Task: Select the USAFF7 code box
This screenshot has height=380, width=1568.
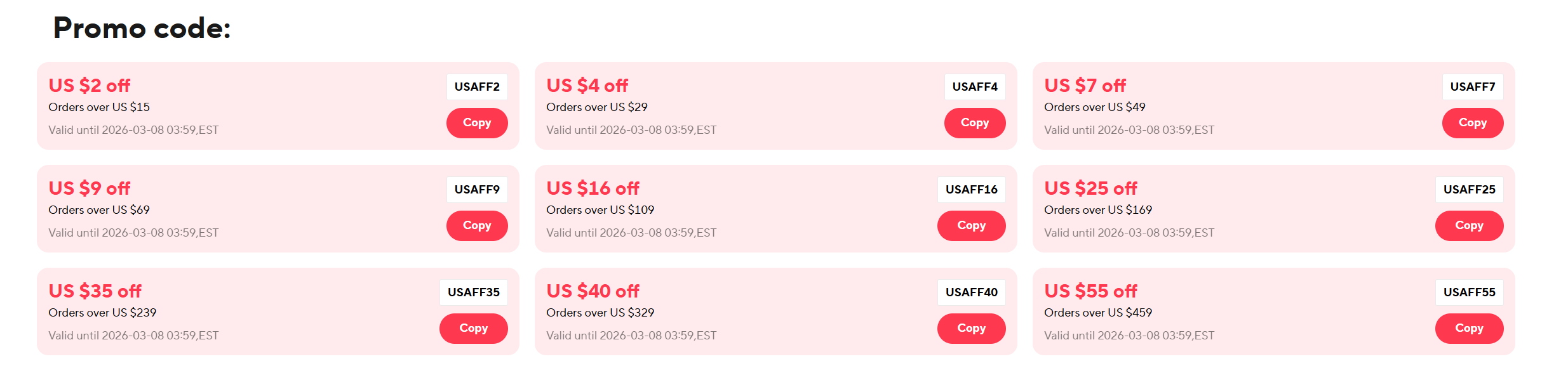Action: coord(1472,87)
